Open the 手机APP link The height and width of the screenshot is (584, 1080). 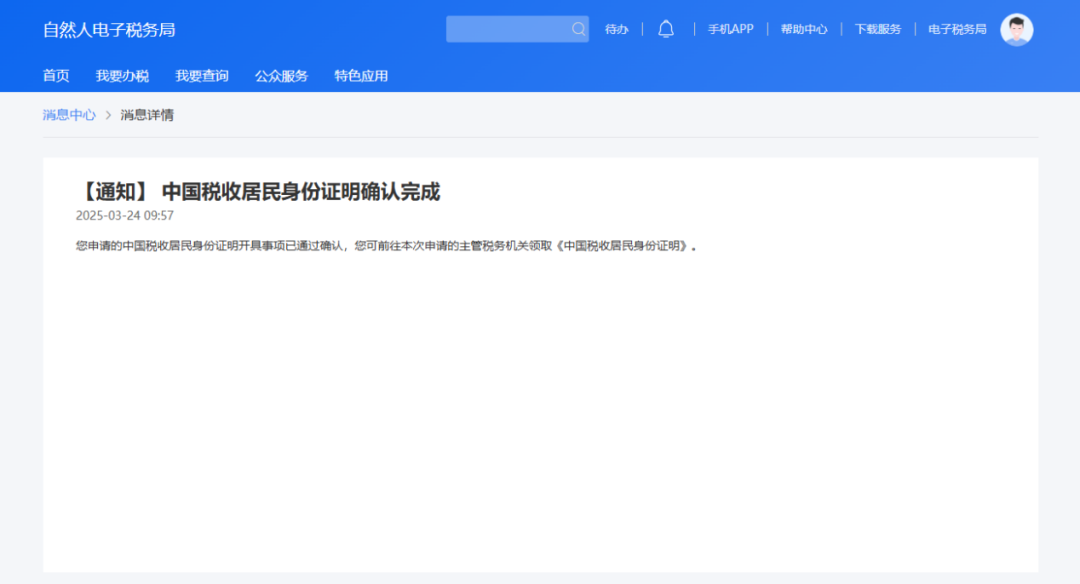pos(730,29)
